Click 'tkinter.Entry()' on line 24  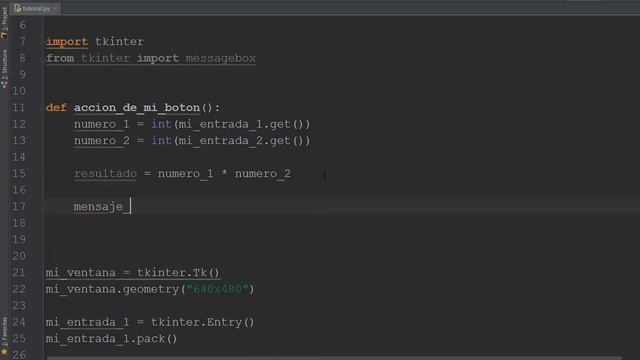tap(203, 322)
